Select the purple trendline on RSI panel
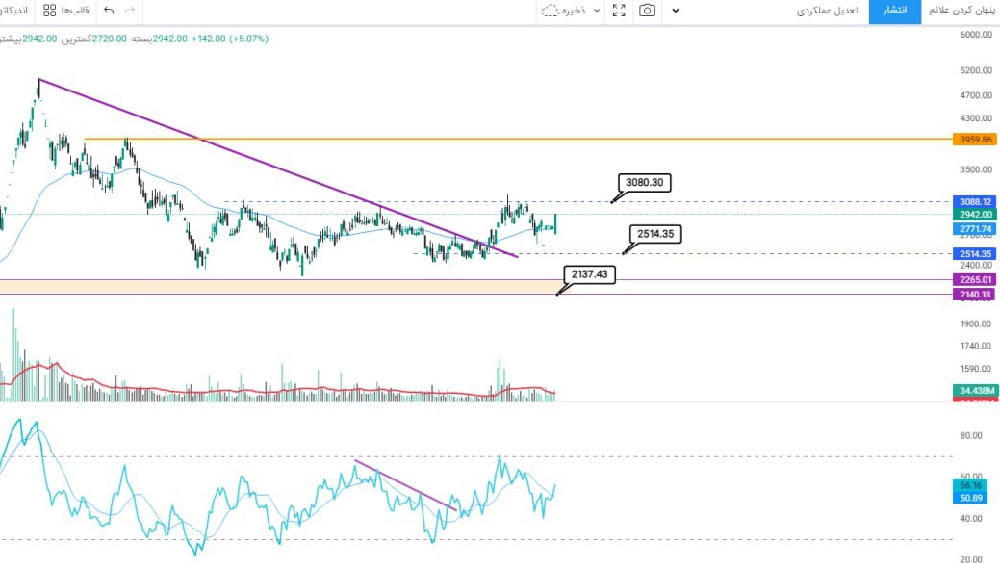This screenshot has height=563, width=1000. pyautogui.click(x=404, y=484)
